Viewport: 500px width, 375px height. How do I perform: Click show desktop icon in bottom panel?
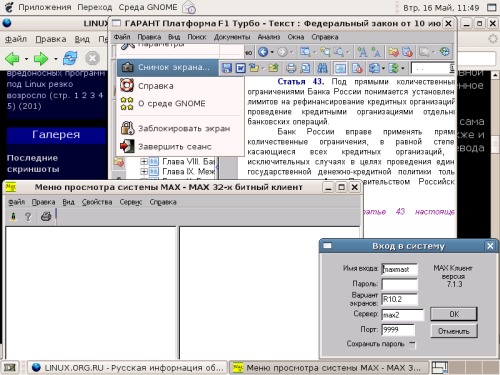(10, 368)
